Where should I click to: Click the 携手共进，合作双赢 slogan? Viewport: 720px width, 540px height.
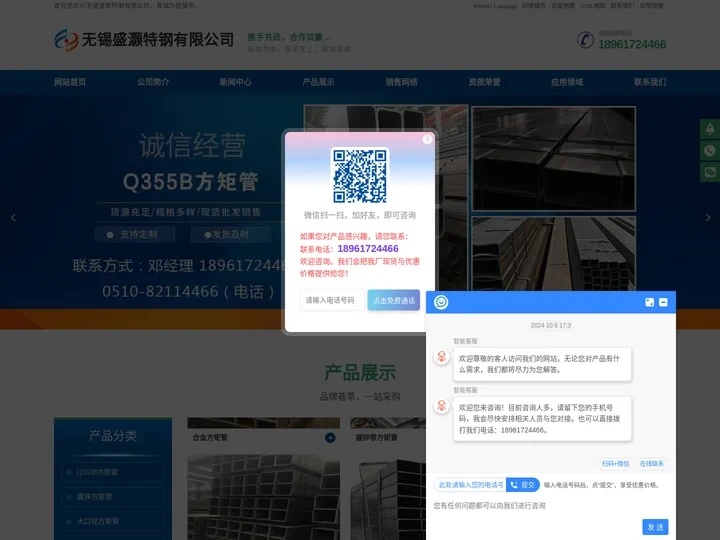coord(289,37)
